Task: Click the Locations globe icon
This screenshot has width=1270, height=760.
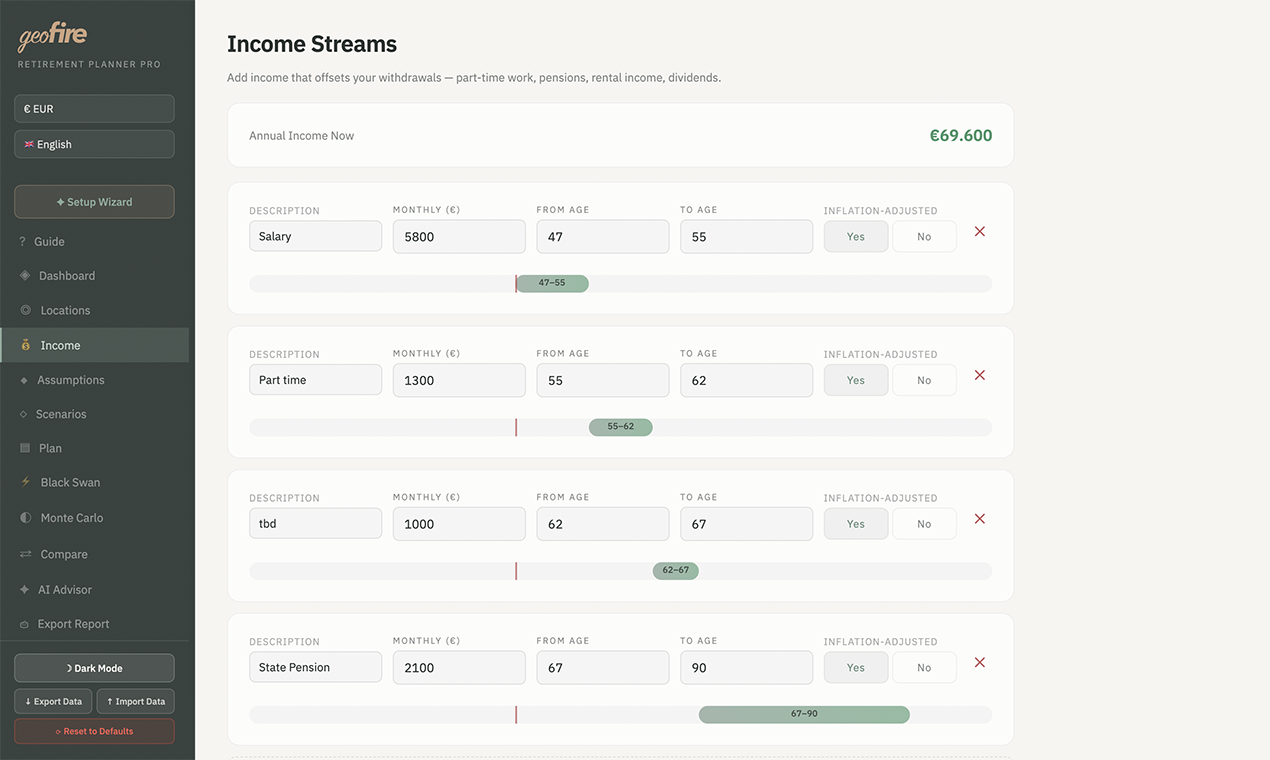Action: point(26,310)
